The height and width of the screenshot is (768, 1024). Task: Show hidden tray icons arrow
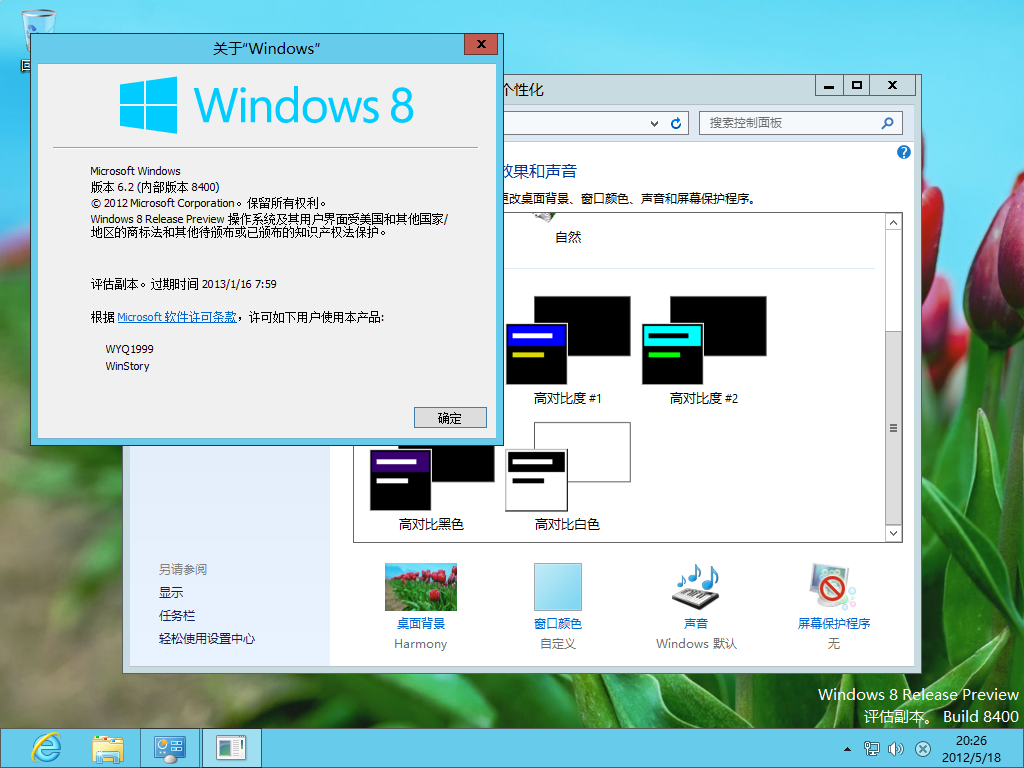(x=847, y=749)
